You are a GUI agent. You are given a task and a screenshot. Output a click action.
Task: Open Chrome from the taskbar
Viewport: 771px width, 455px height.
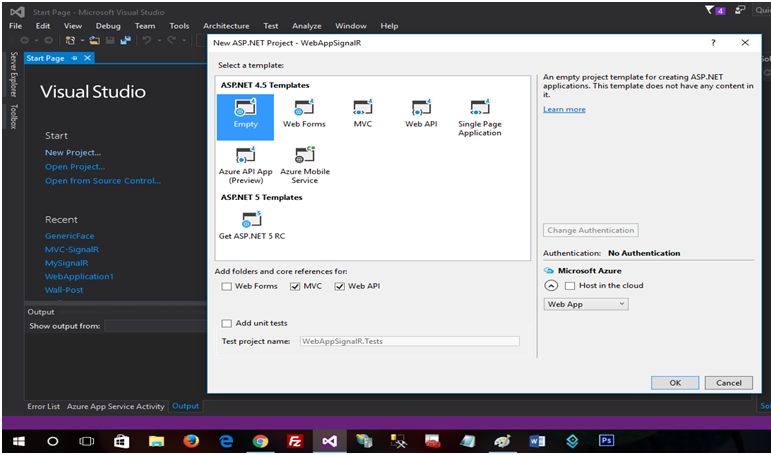click(x=260, y=441)
